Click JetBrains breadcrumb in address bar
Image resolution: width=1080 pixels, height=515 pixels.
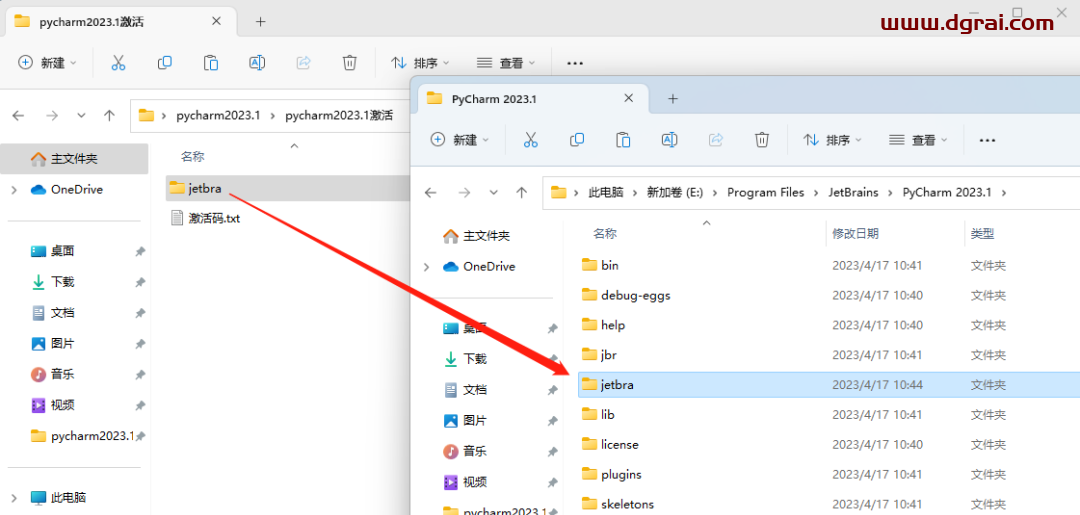[853, 193]
